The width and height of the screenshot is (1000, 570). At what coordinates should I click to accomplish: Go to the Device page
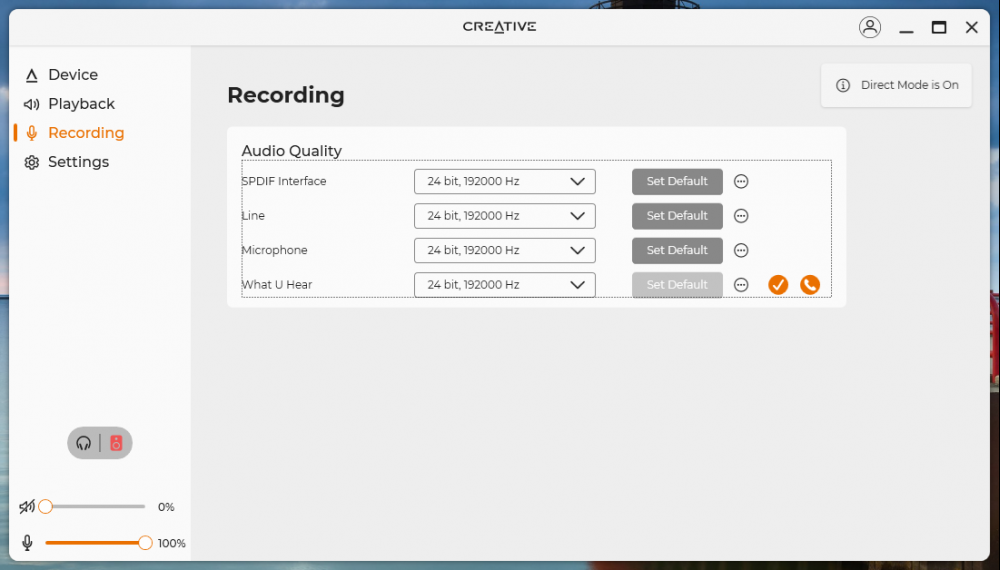[72, 75]
